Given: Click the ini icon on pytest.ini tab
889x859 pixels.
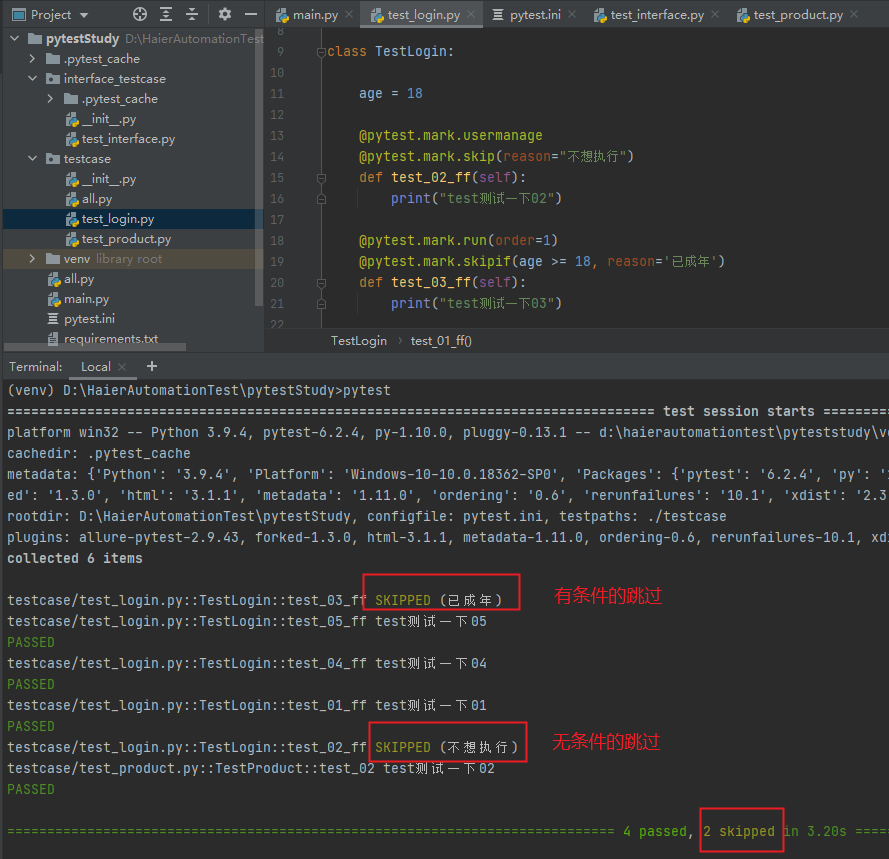Looking at the screenshot, I should pos(498,15).
